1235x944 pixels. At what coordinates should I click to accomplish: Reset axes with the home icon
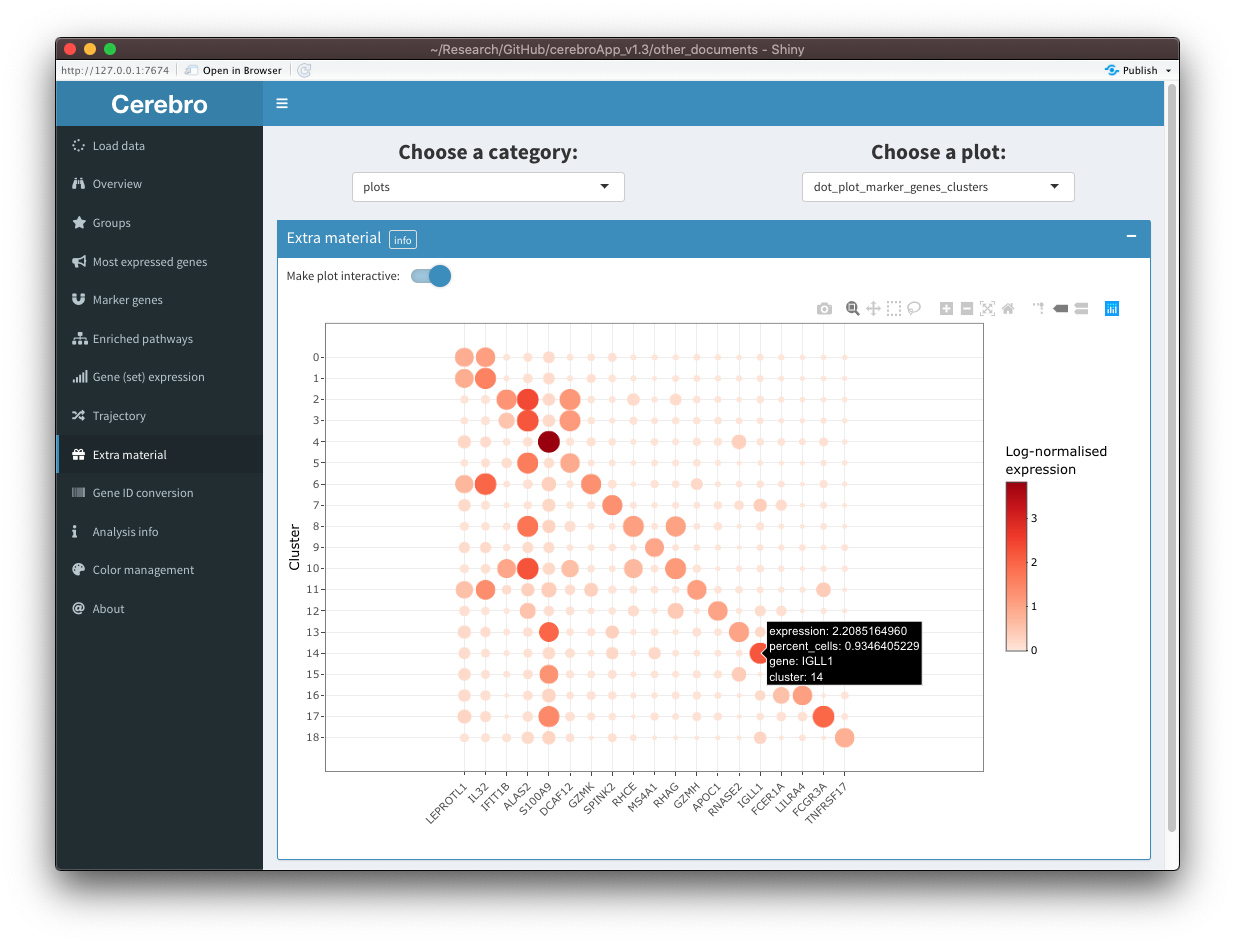[1008, 309]
